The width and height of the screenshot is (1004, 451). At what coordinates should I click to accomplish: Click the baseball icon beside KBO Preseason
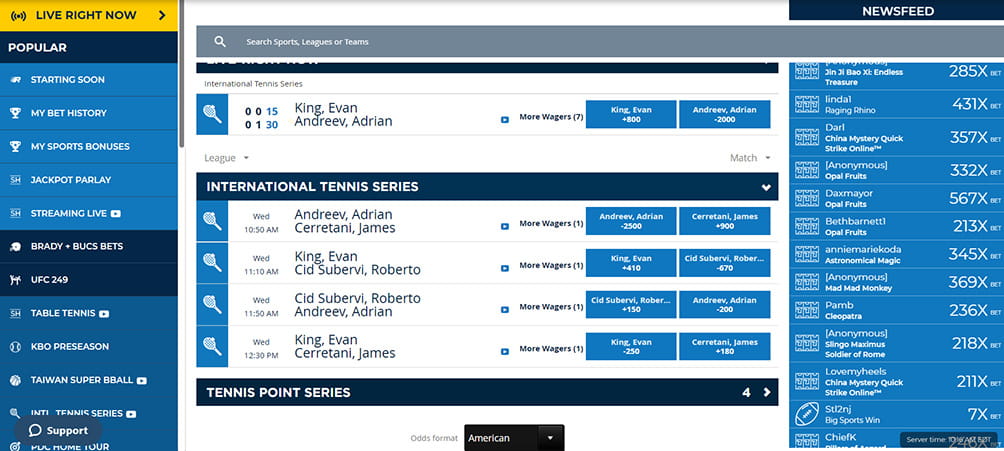[x=15, y=347]
